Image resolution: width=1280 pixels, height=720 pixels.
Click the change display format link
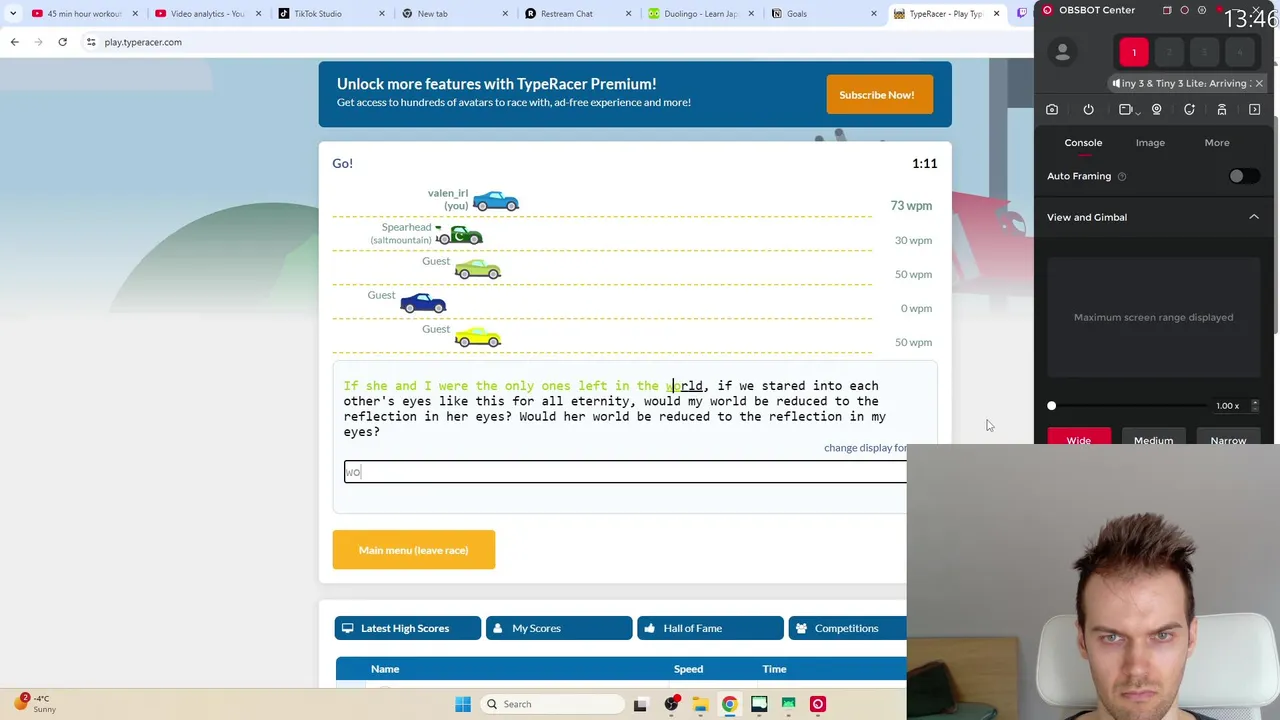point(865,448)
